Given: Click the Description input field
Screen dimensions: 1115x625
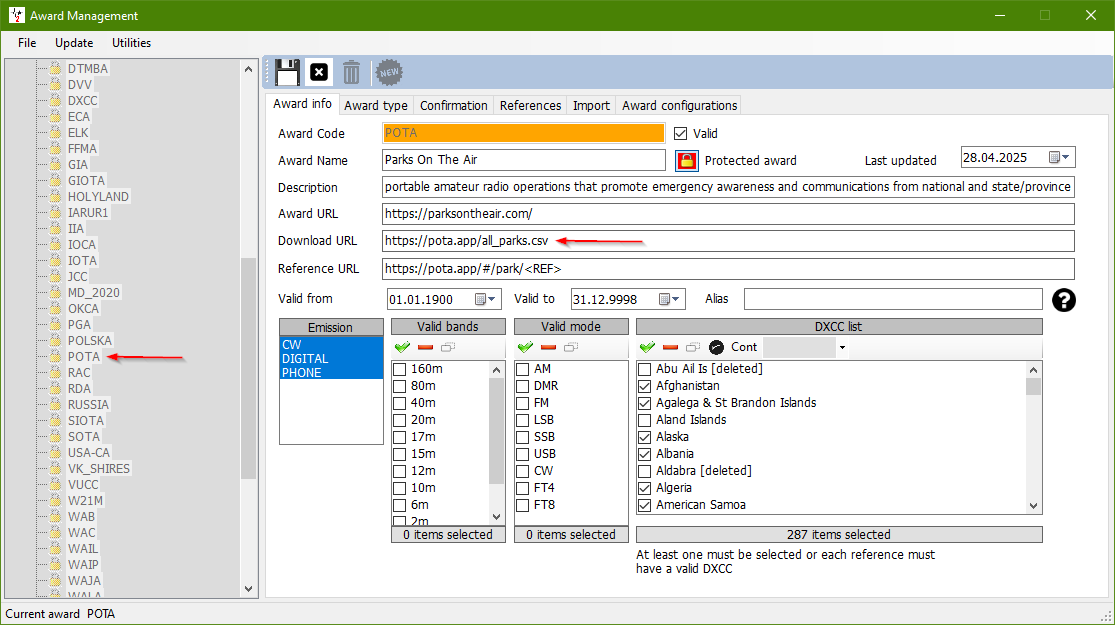Looking at the screenshot, I should click(728, 187).
